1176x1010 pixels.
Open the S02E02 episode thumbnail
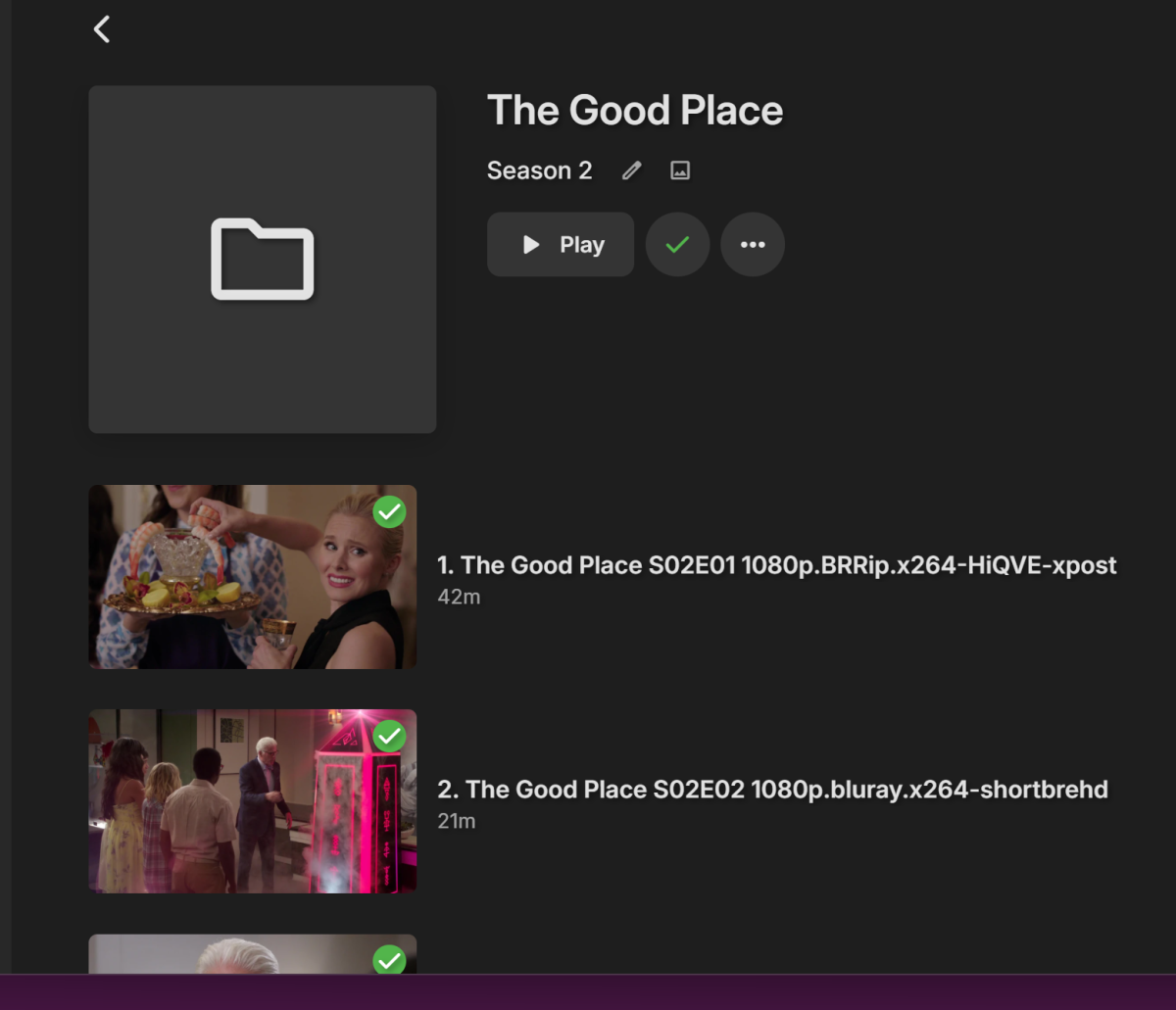tap(253, 801)
